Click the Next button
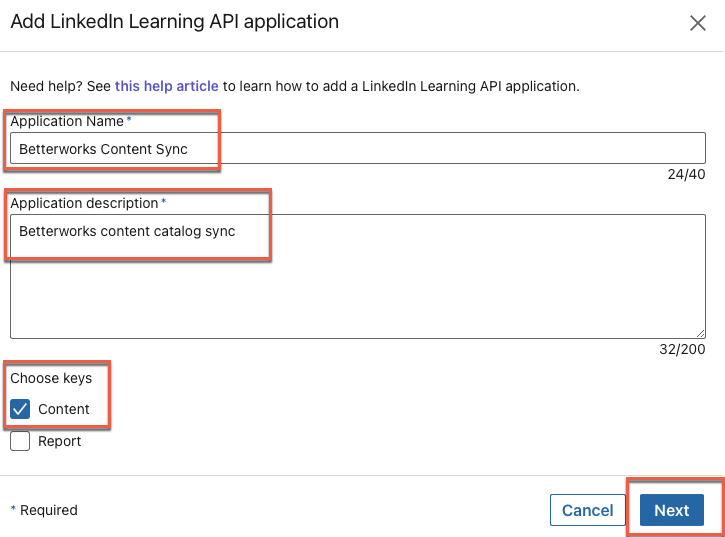The width and height of the screenshot is (725, 537). [x=672, y=510]
